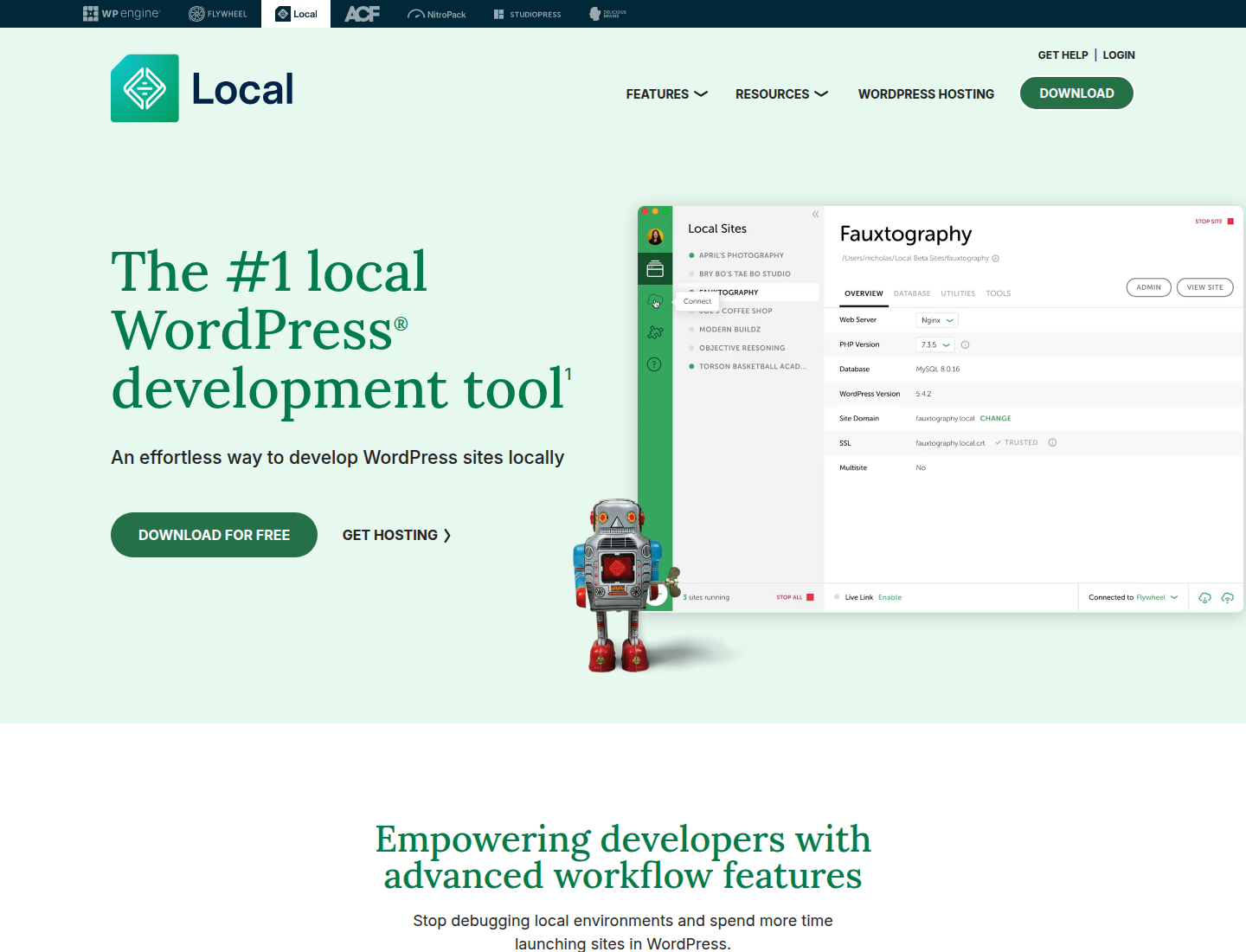
Task: Click the MySQL 8.0.16 database value
Action: pos(938,369)
